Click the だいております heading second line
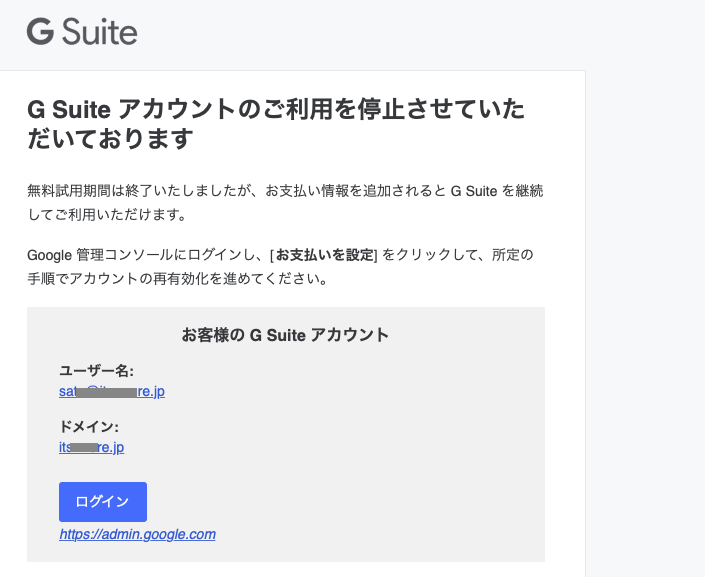The width and height of the screenshot is (705, 577). pos(108,139)
